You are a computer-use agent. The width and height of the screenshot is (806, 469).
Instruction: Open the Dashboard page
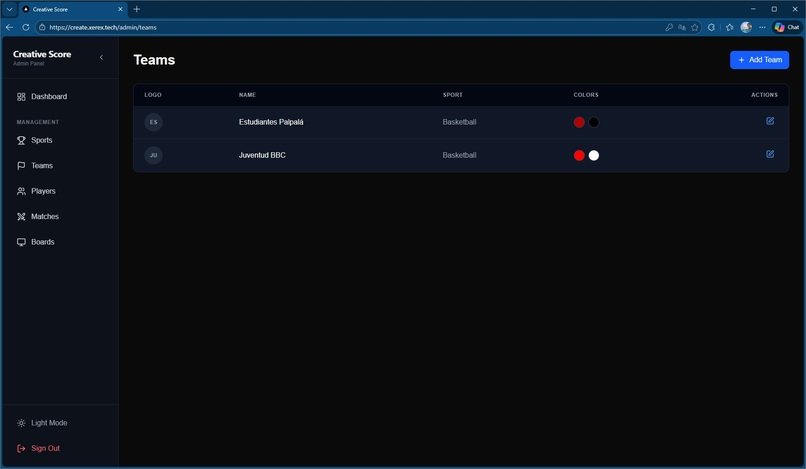point(60,97)
